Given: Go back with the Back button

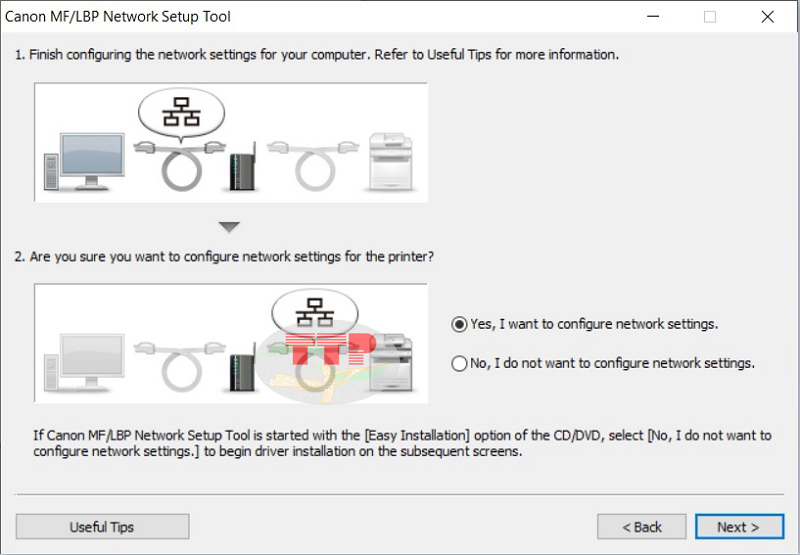Looking at the screenshot, I should [x=642, y=527].
